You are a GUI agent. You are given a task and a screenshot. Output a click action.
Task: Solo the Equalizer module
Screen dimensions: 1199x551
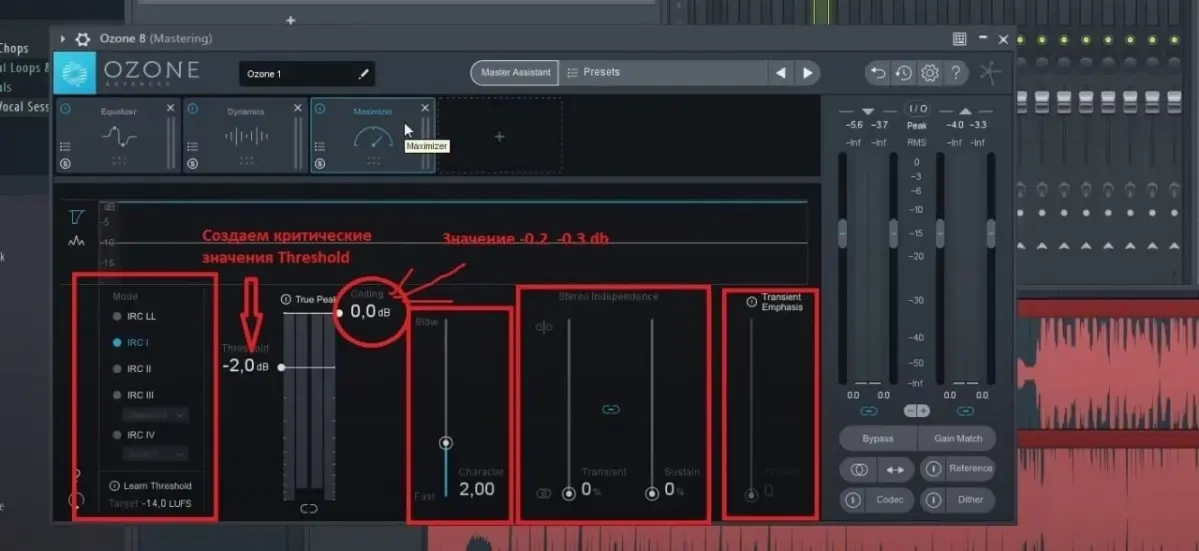65,164
